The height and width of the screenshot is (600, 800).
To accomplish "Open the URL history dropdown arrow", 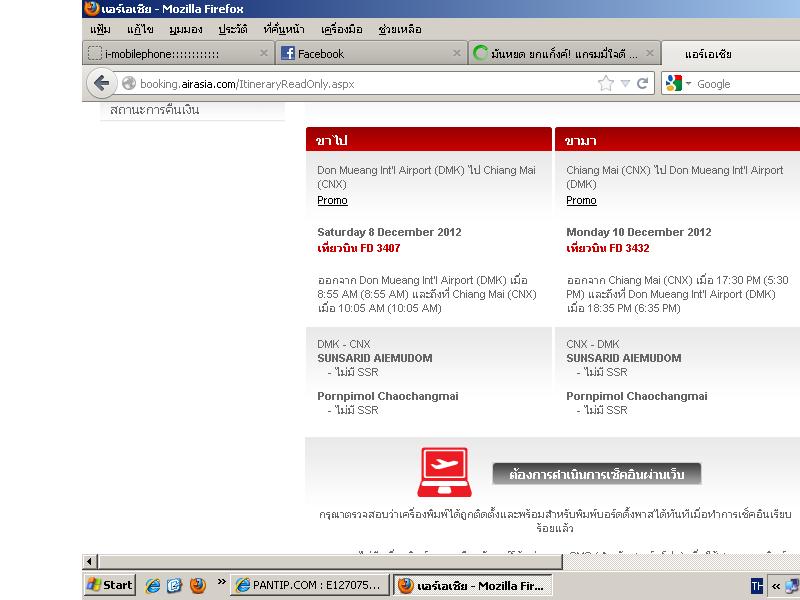I will point(625,83).
